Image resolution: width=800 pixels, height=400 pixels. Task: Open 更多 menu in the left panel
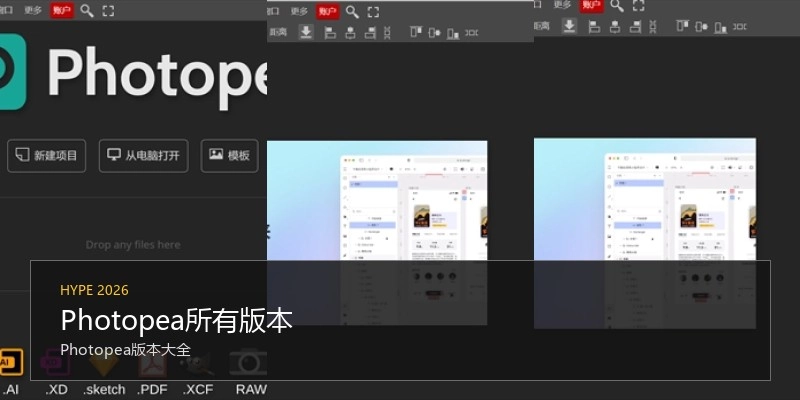[x=33, y=10]
